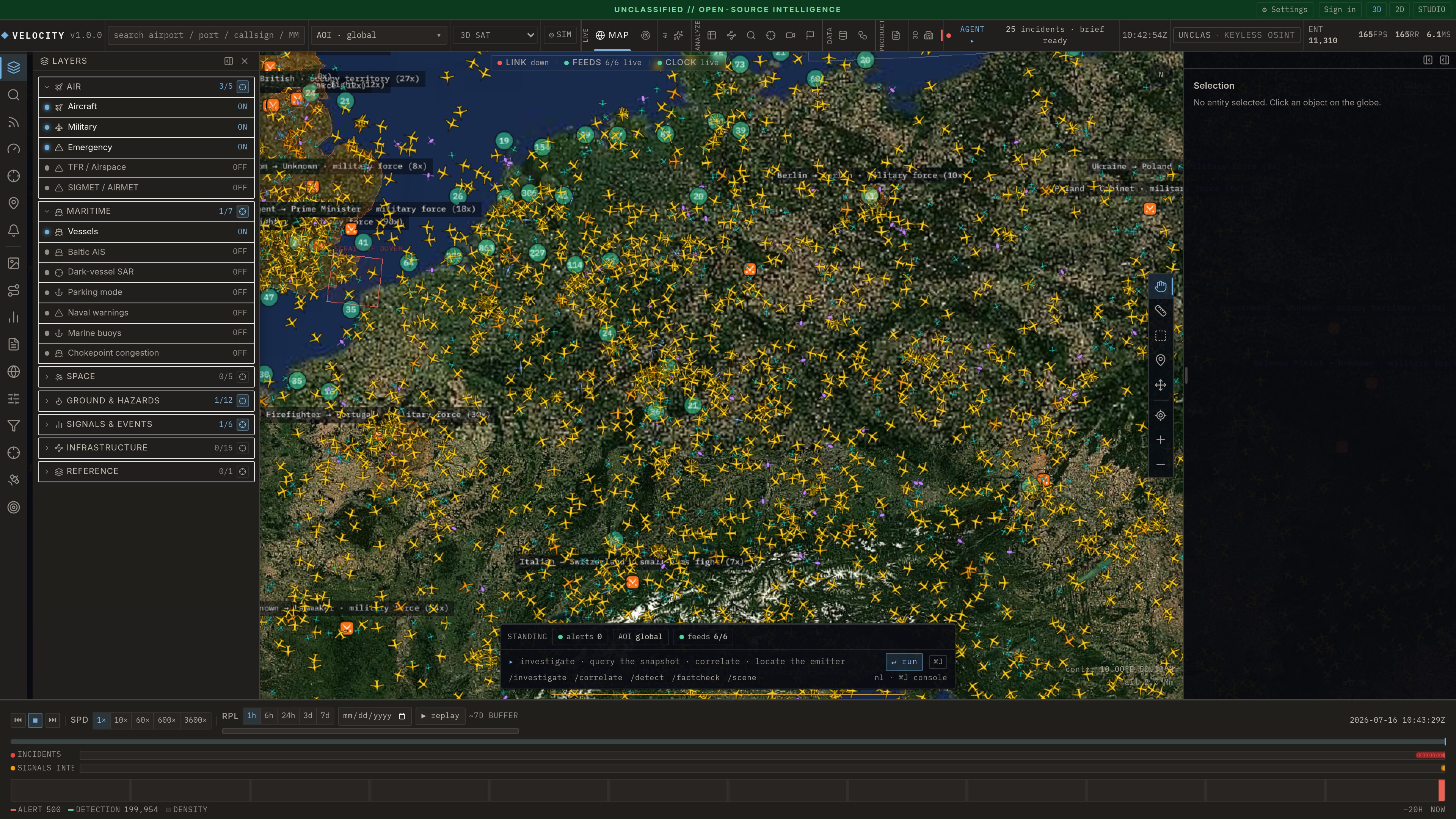Click the main timeline scrubber bar
This screenshot has height=819, width=1456.
[728, 742]
